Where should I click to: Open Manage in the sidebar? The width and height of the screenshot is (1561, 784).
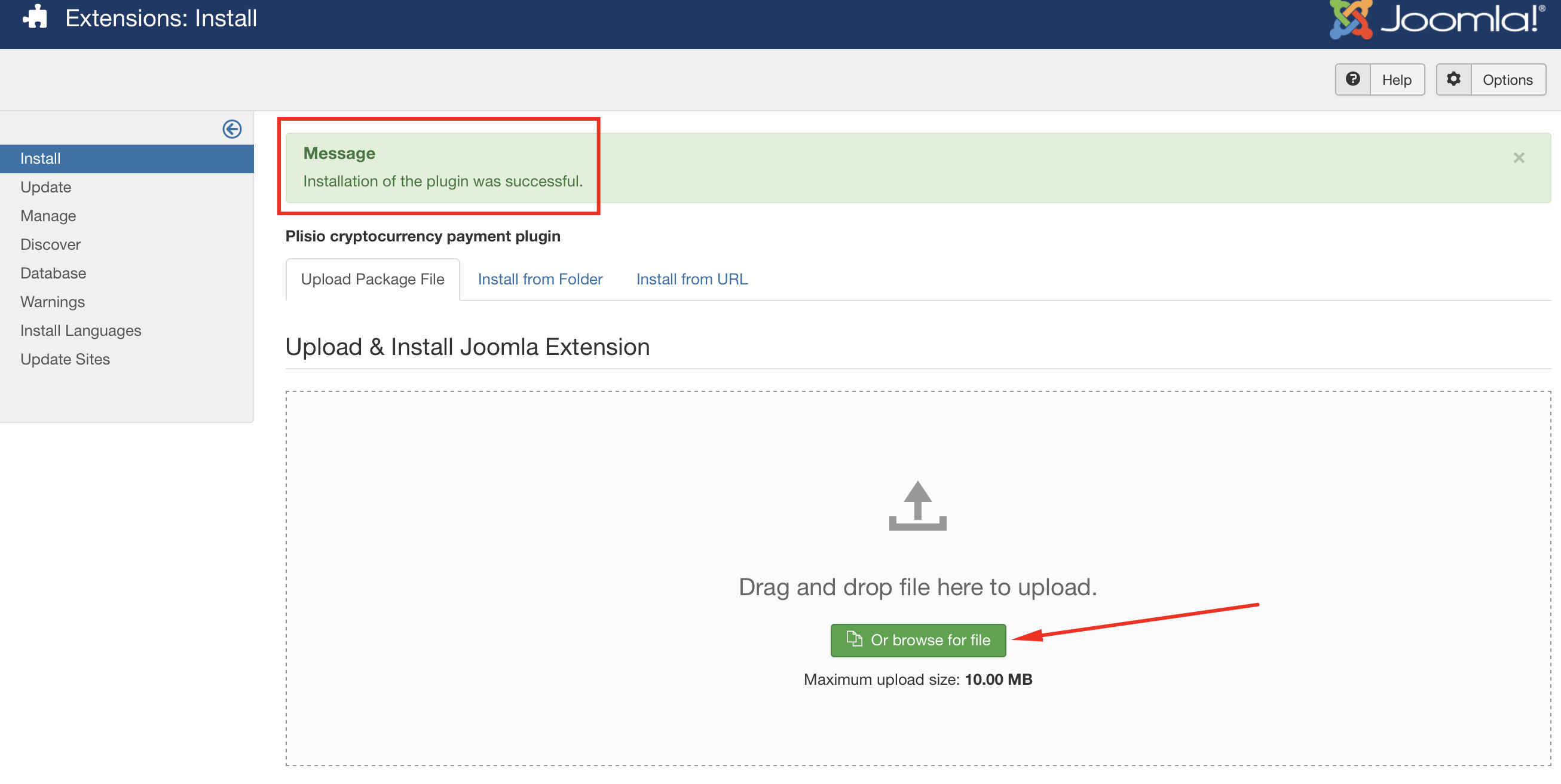[x=127, y=216]
